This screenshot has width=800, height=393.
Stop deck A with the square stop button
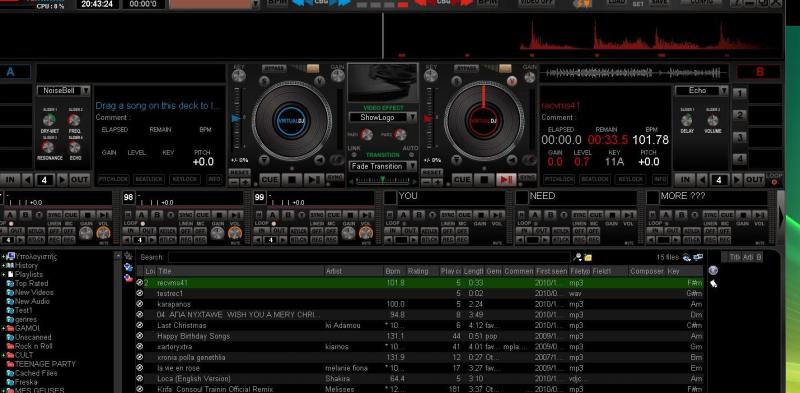click(x=292, y=180)
